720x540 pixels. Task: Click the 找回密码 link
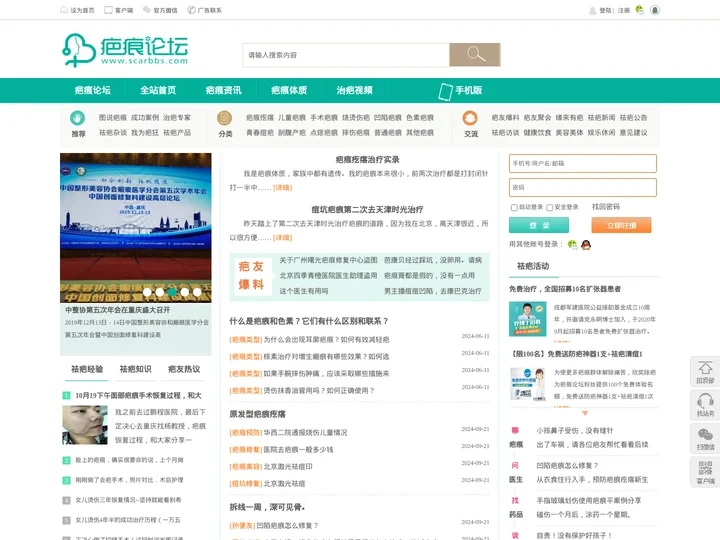(606, 207)
